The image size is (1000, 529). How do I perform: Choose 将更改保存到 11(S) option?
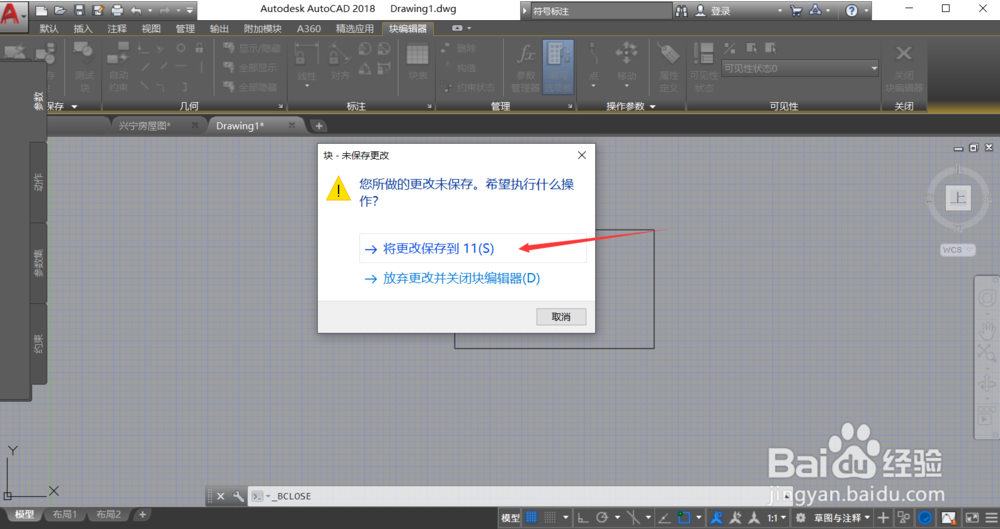(473, 249)
